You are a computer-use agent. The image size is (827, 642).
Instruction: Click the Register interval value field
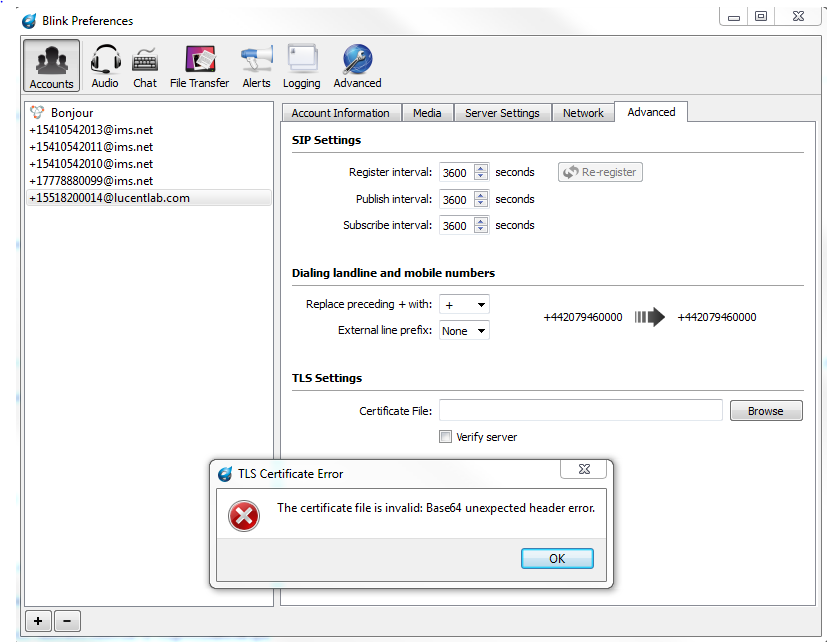[x=457, y=173]
